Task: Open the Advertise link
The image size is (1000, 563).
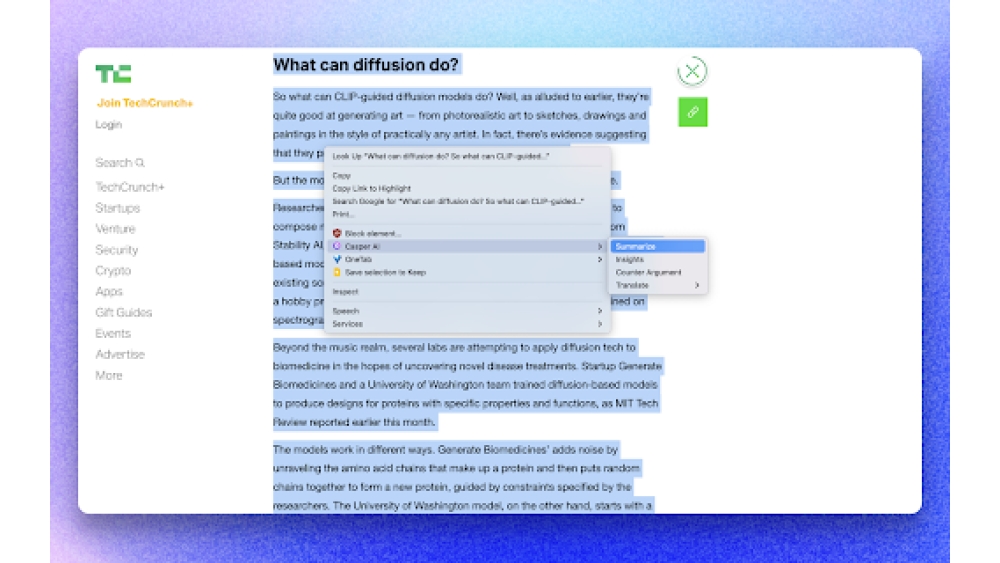Action: (120, 355)
